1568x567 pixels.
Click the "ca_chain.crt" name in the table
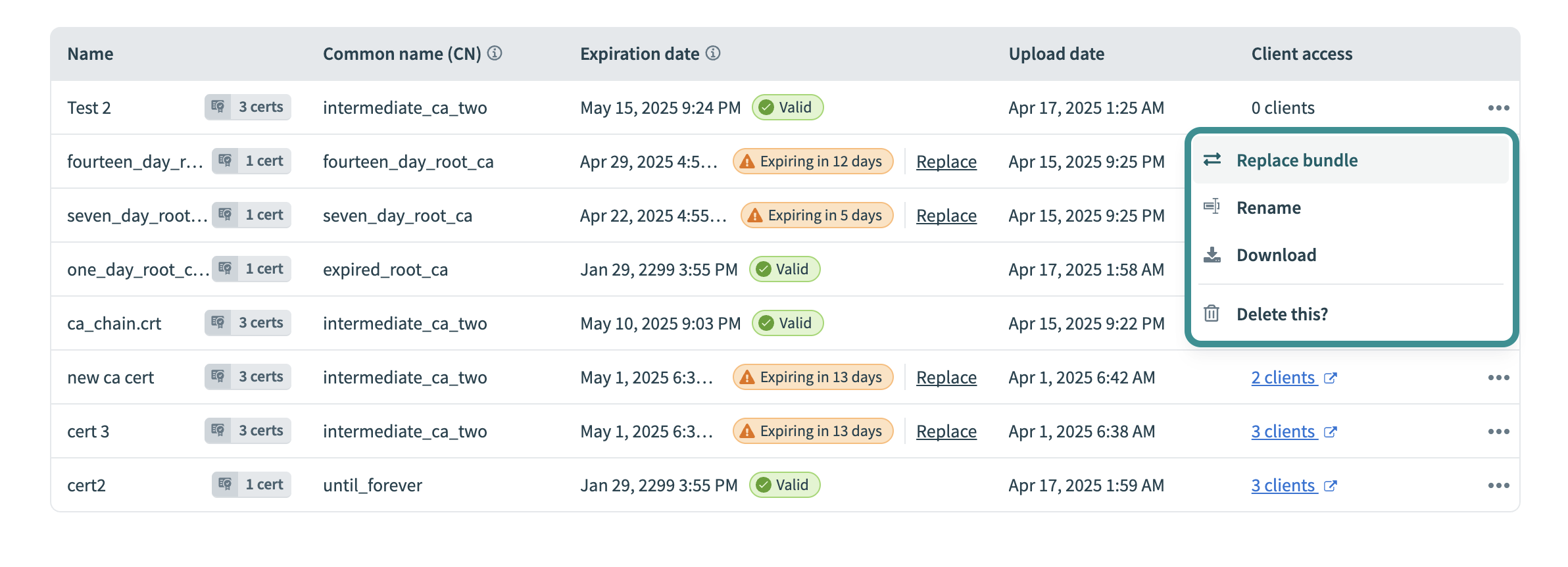[114, 323]
